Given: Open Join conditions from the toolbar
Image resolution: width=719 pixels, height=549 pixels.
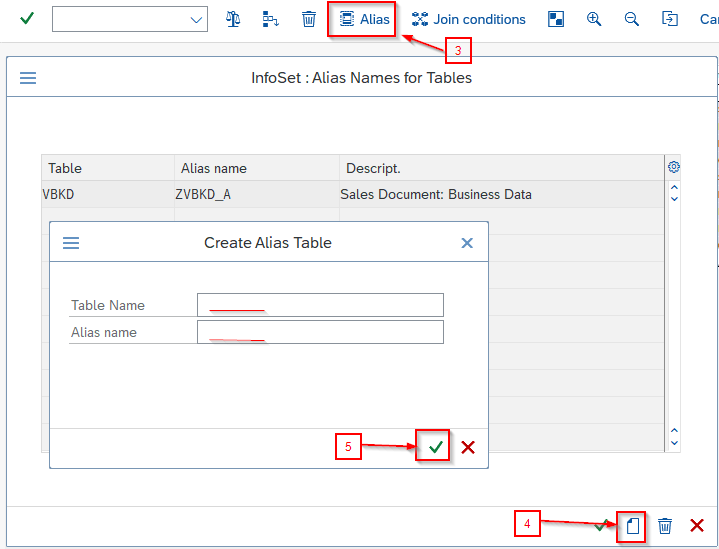Looking at the screenshot, I should click(x=468, y=19).
